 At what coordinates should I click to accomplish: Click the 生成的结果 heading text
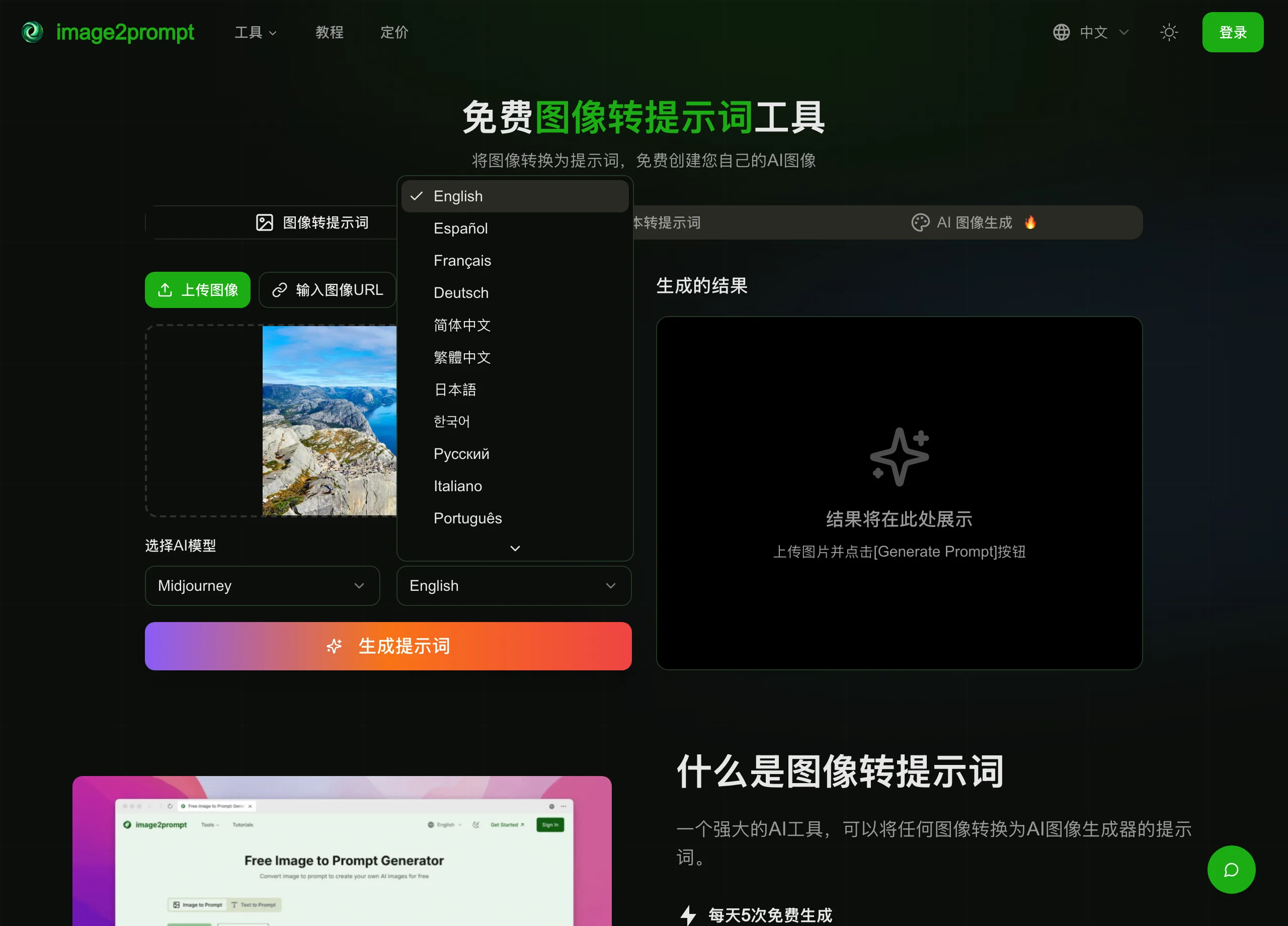pos(702,286)
